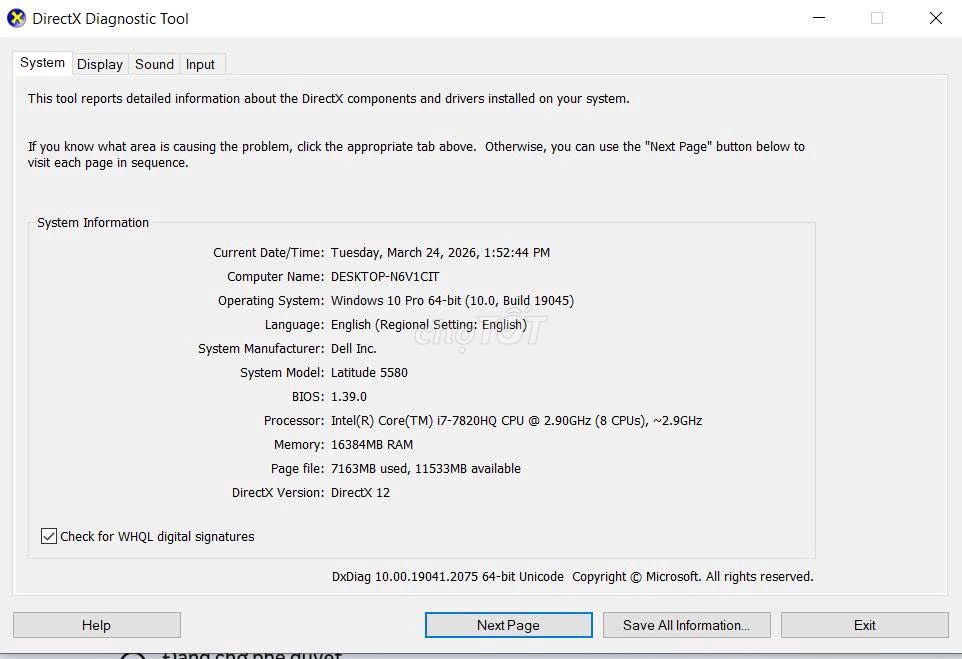Click the BIOS version 1.39.0 value

(349, 397)
